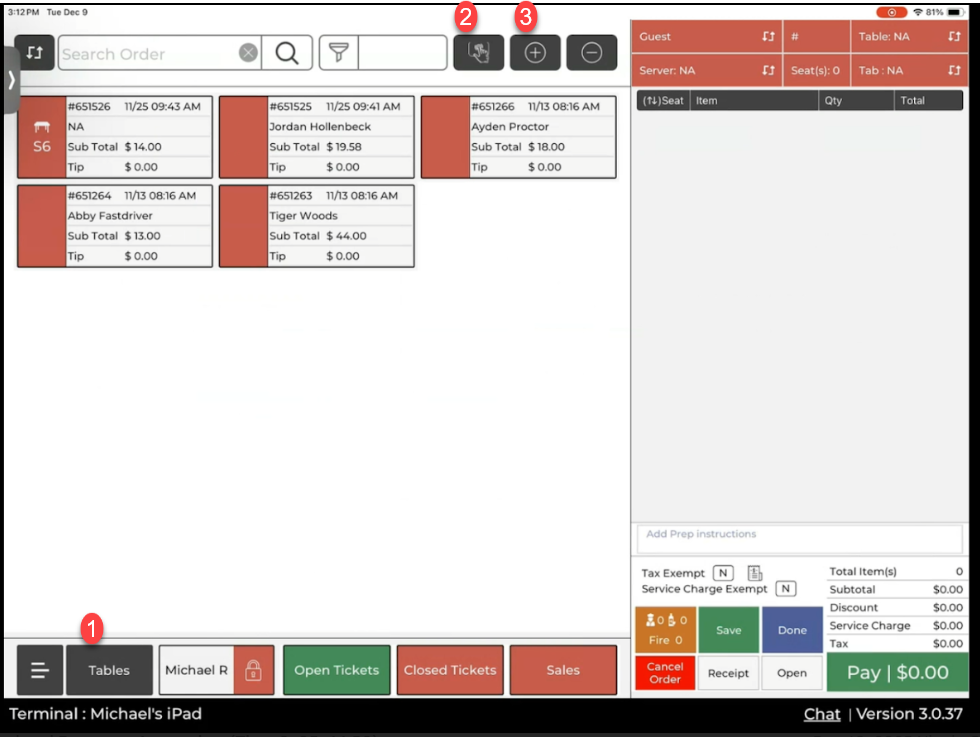Click the magnifying glass search icon

click(x=287, y=53)
